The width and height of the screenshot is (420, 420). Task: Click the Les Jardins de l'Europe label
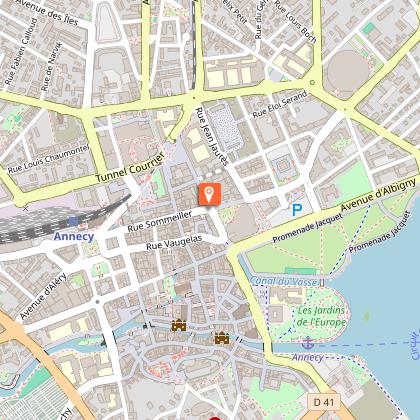[321, 316]
